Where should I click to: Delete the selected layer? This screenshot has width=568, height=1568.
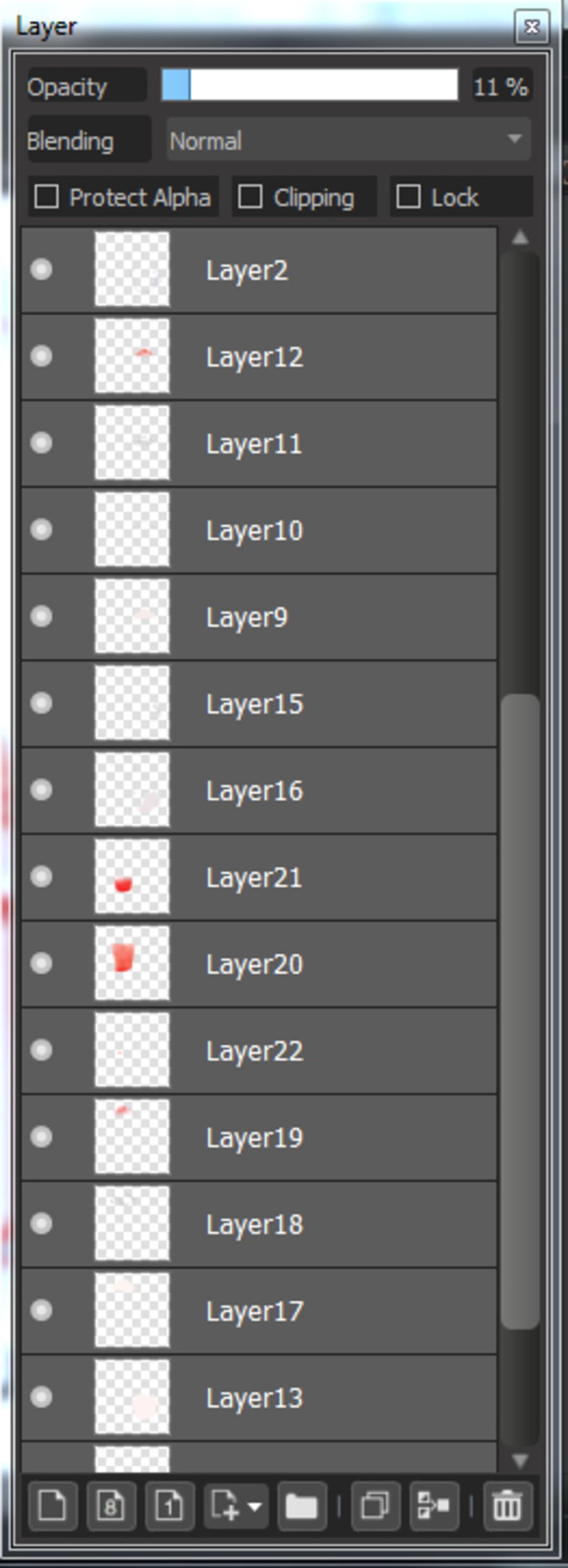point(508,1506)
